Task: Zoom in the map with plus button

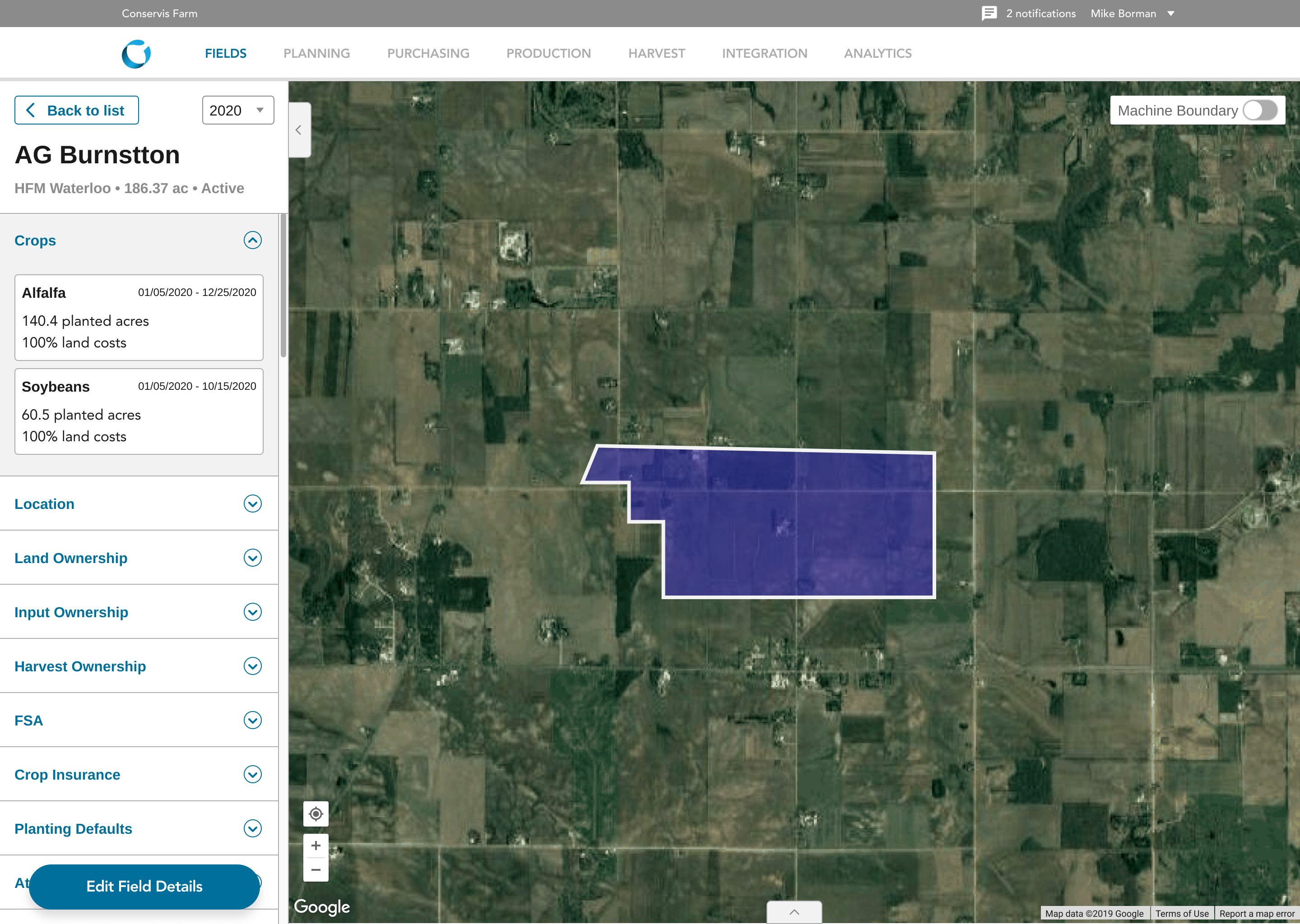Action: click(x=316, y=846)
